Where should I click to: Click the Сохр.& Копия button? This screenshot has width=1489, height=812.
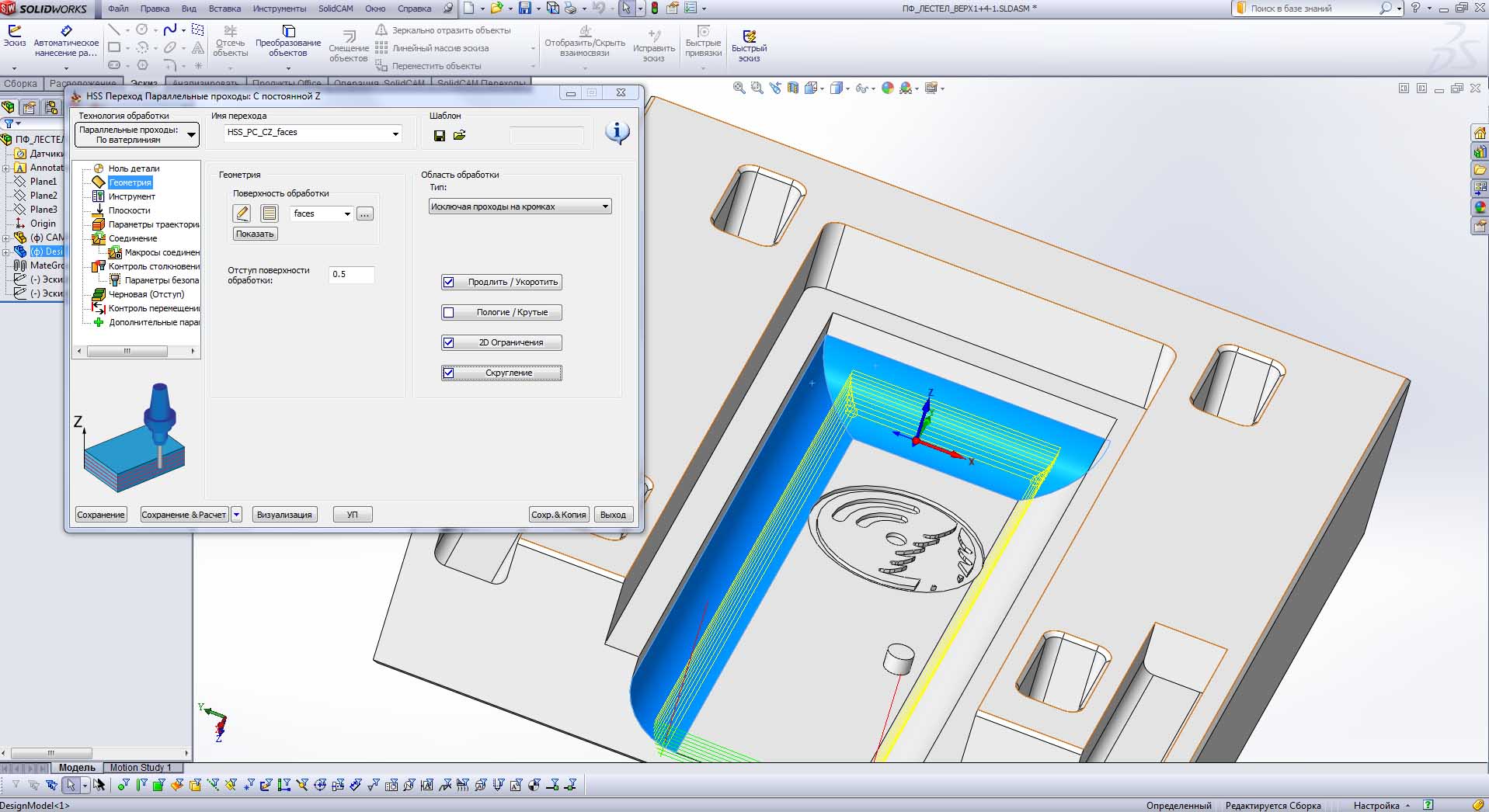tap(558, 515)
